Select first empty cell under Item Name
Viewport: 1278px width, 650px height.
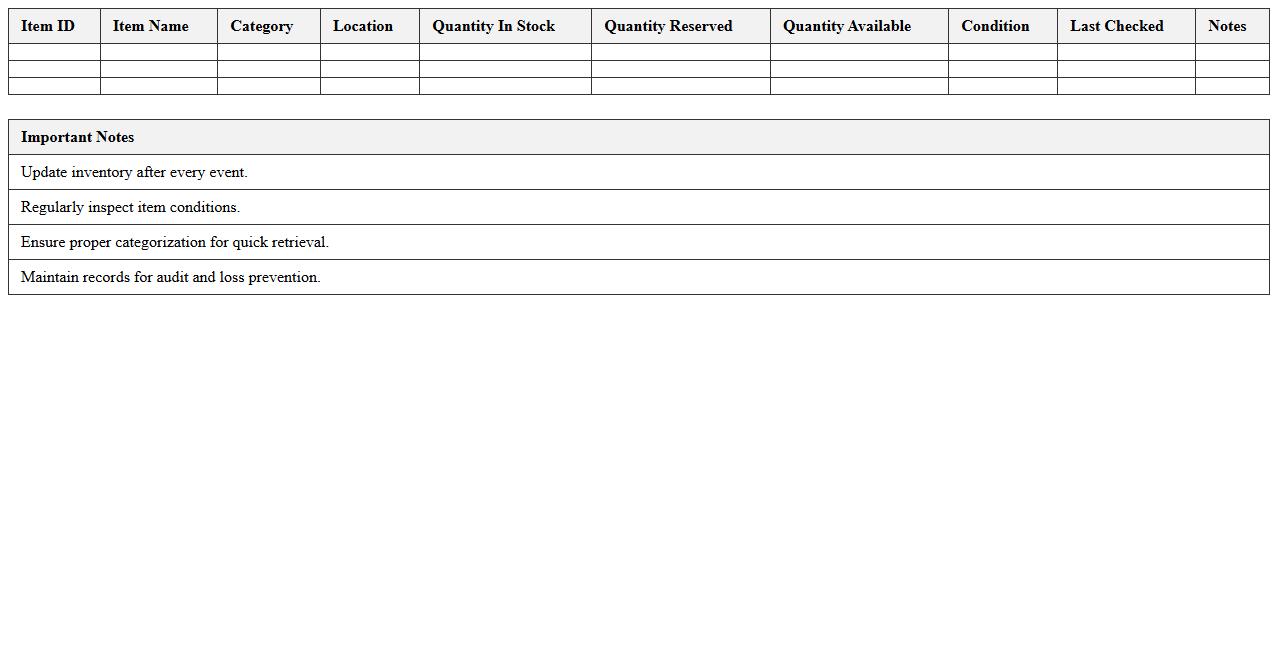coord(159,52)
